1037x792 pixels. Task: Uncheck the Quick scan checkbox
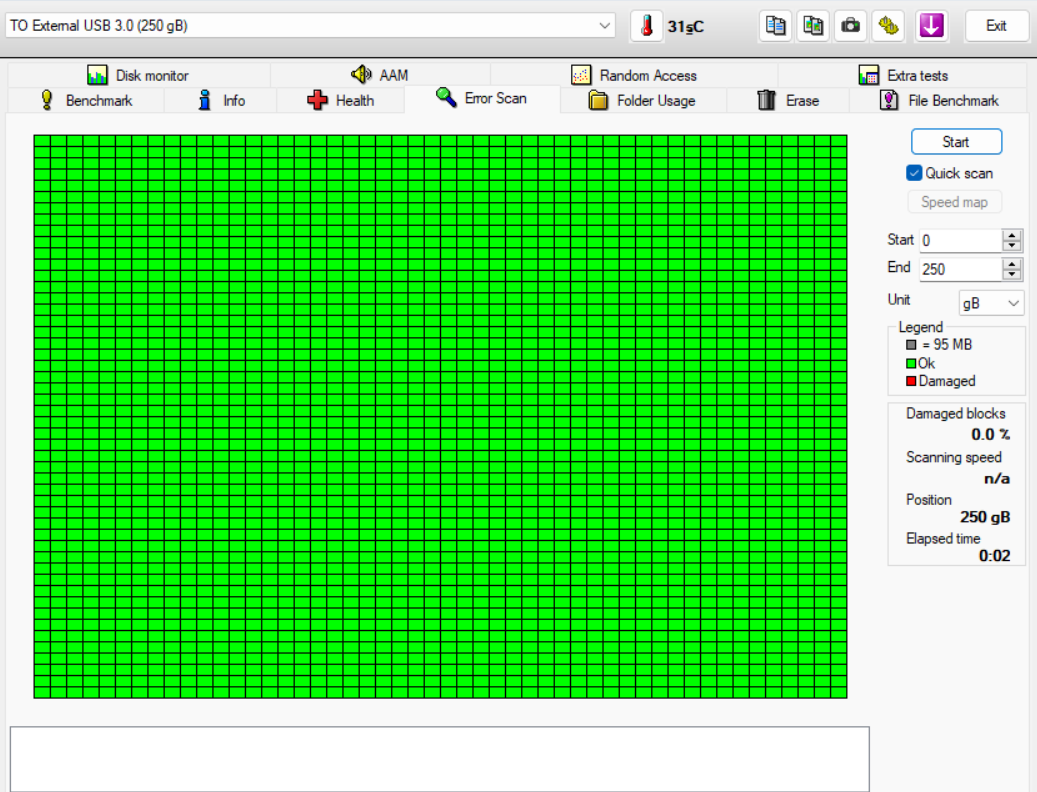pyautogui.click(x=914, y=173)
